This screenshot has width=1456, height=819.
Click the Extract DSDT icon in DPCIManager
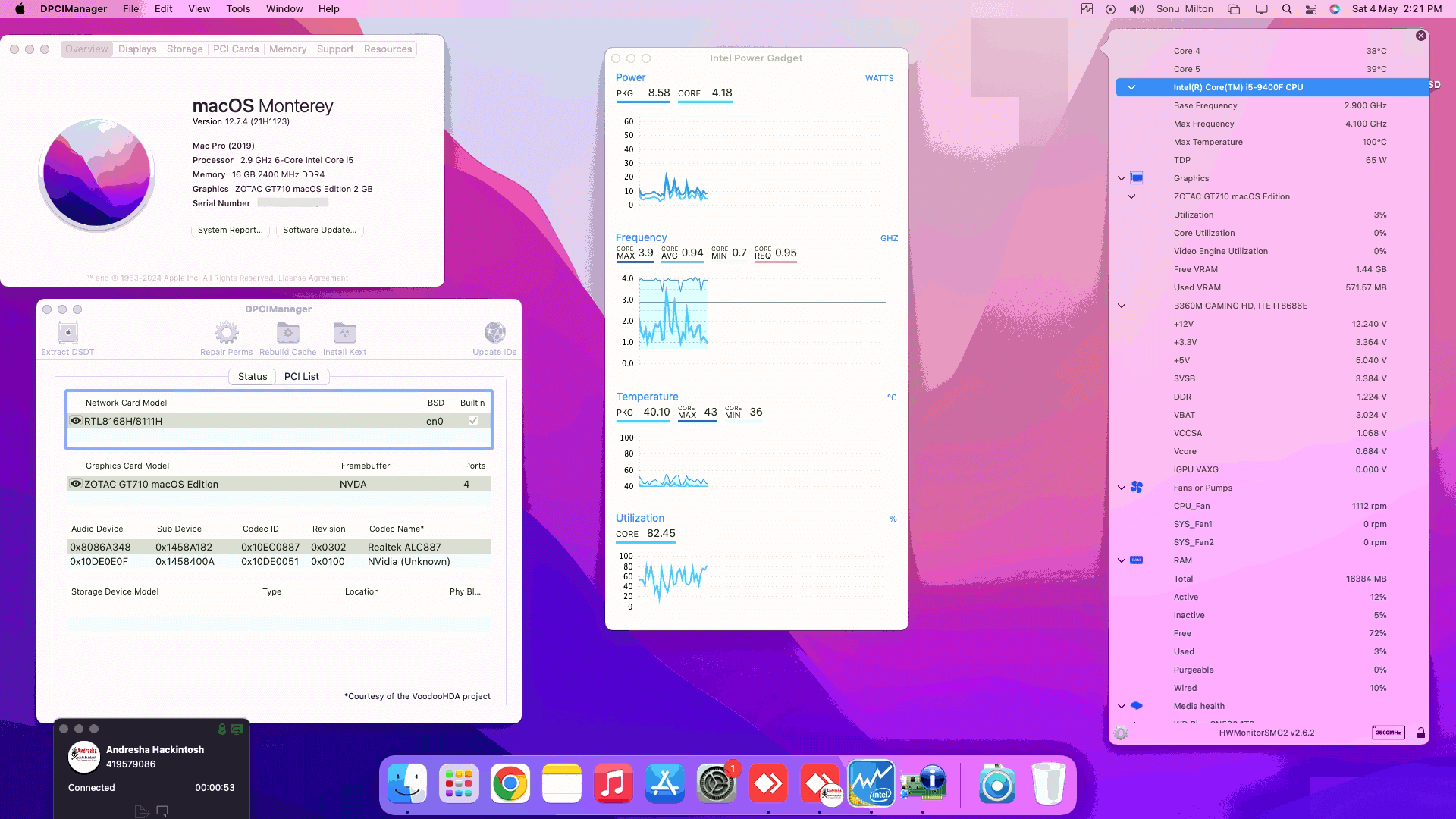pyautogui.click(x=68, y=332)
